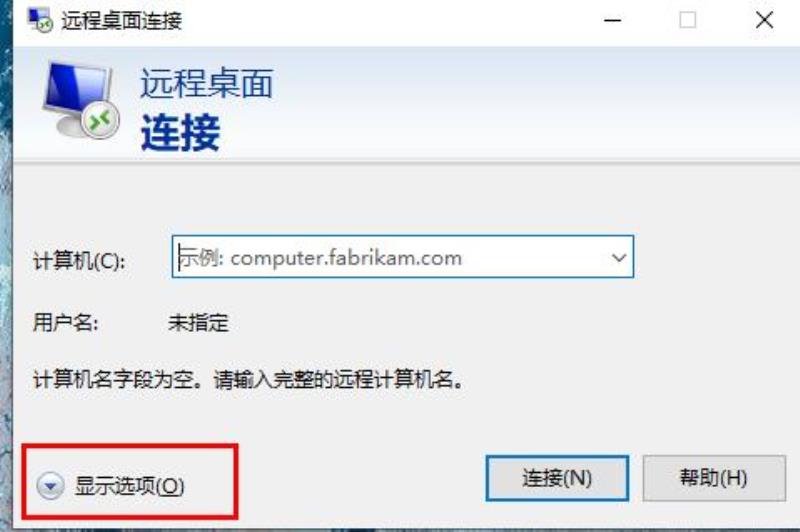Click the 未指定 username value text
800x532 pixels.
[x=198, y=322]
